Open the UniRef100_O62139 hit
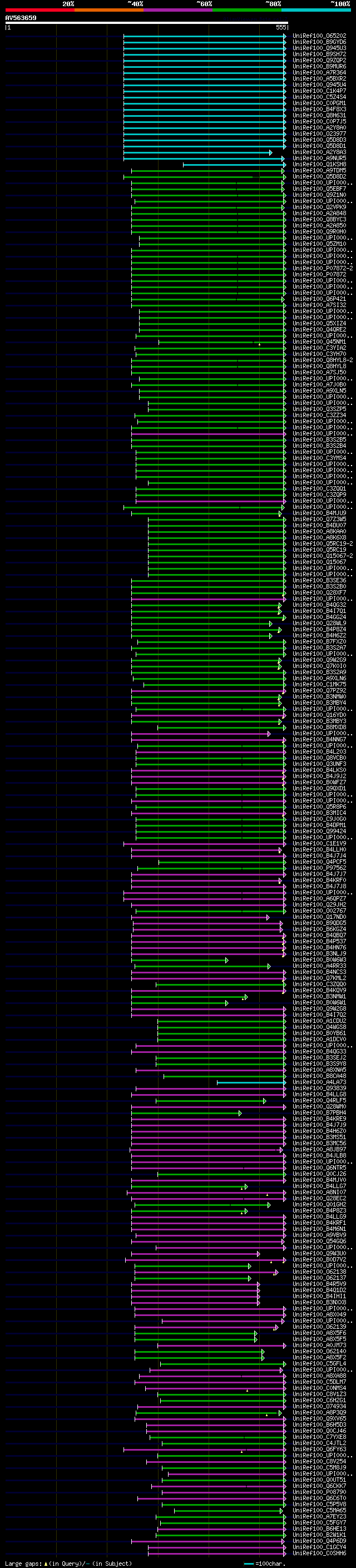This screenshot has width=356, height=1568. pyautogui.click(x=319, y=1327)
